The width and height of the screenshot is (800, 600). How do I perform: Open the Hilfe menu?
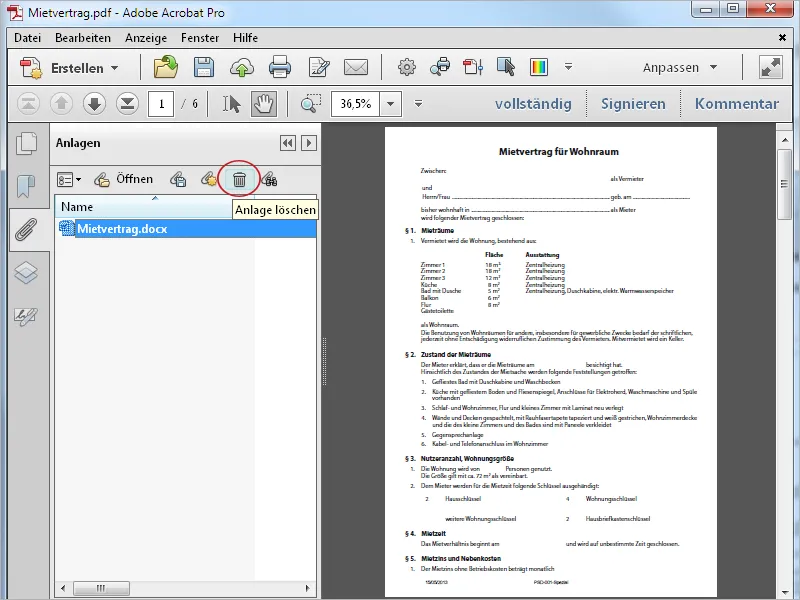pos(245,38)
